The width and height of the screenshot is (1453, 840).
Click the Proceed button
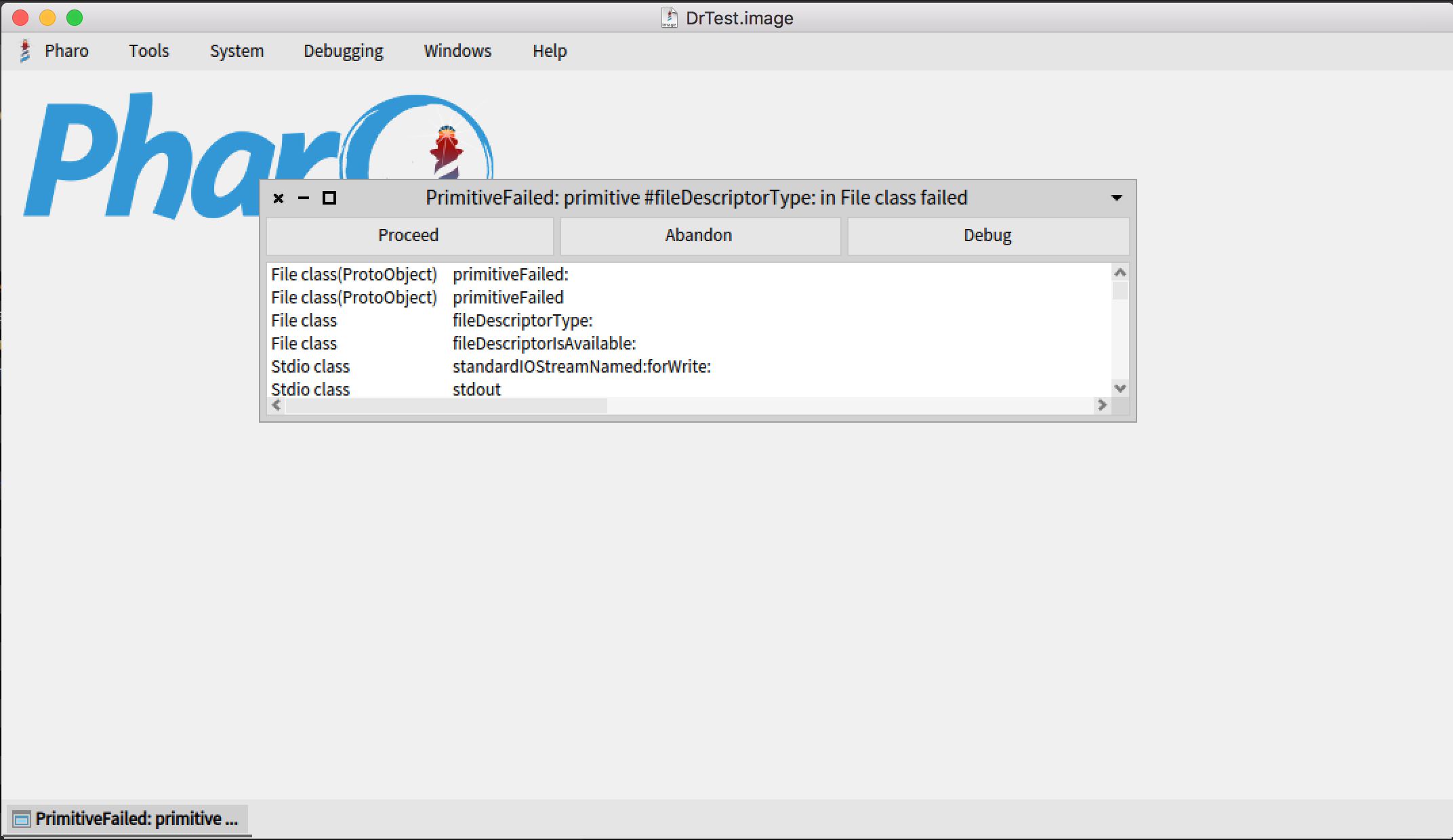point(409,236)
